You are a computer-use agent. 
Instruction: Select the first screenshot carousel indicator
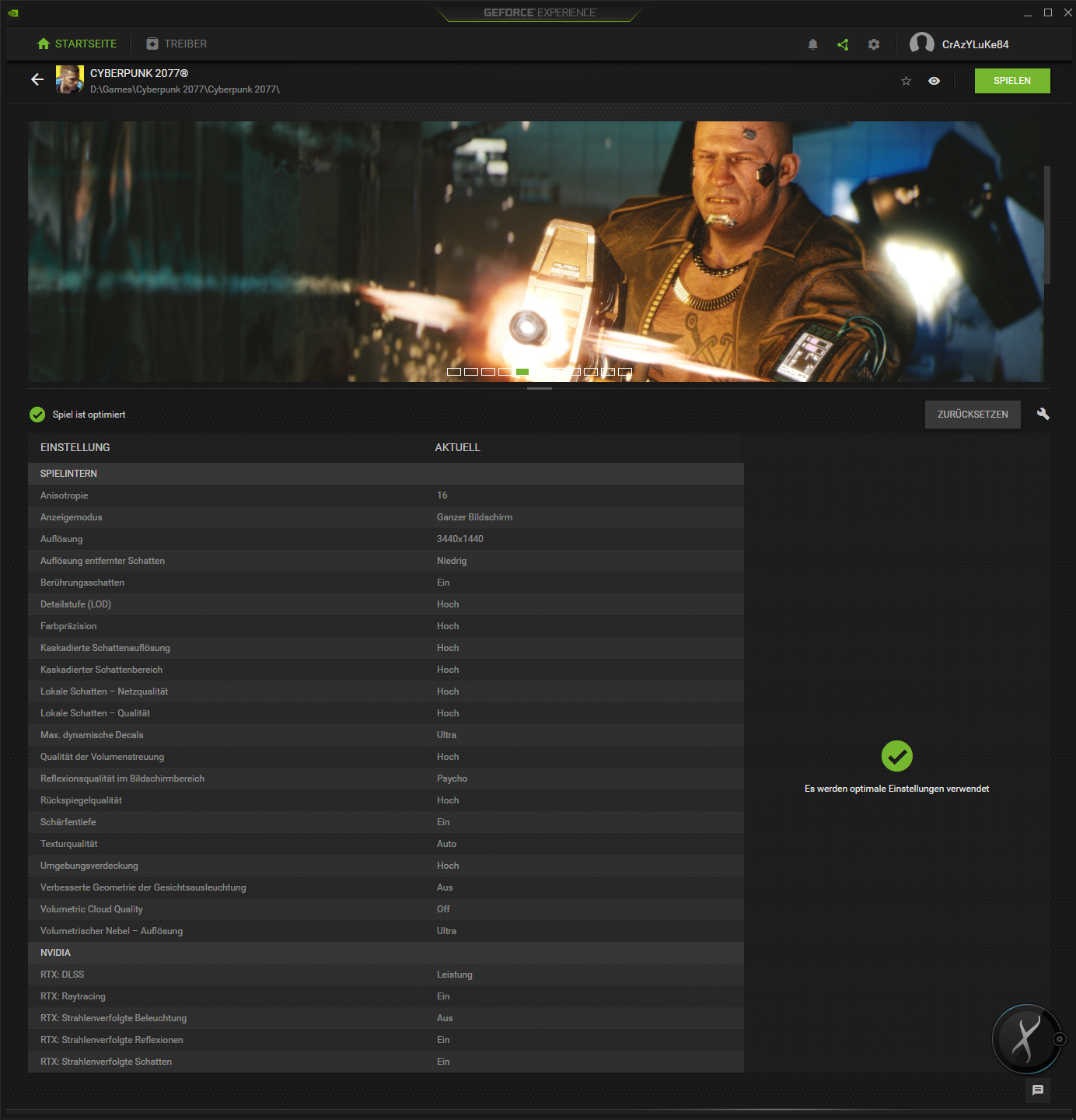point(454,372)
